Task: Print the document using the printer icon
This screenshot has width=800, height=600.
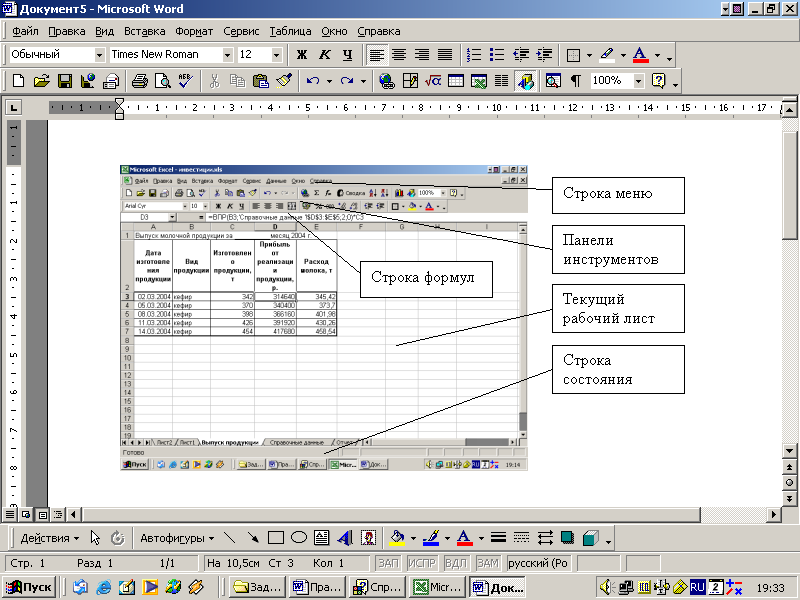Action: [139, 81]
